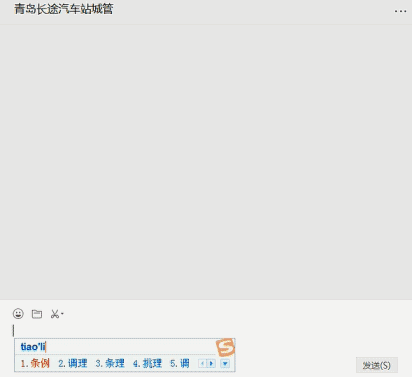Expand the screenshot tool dropdown arrow
Screen dimensions: 412x377
pyautogui.click(x=62, y=314)
